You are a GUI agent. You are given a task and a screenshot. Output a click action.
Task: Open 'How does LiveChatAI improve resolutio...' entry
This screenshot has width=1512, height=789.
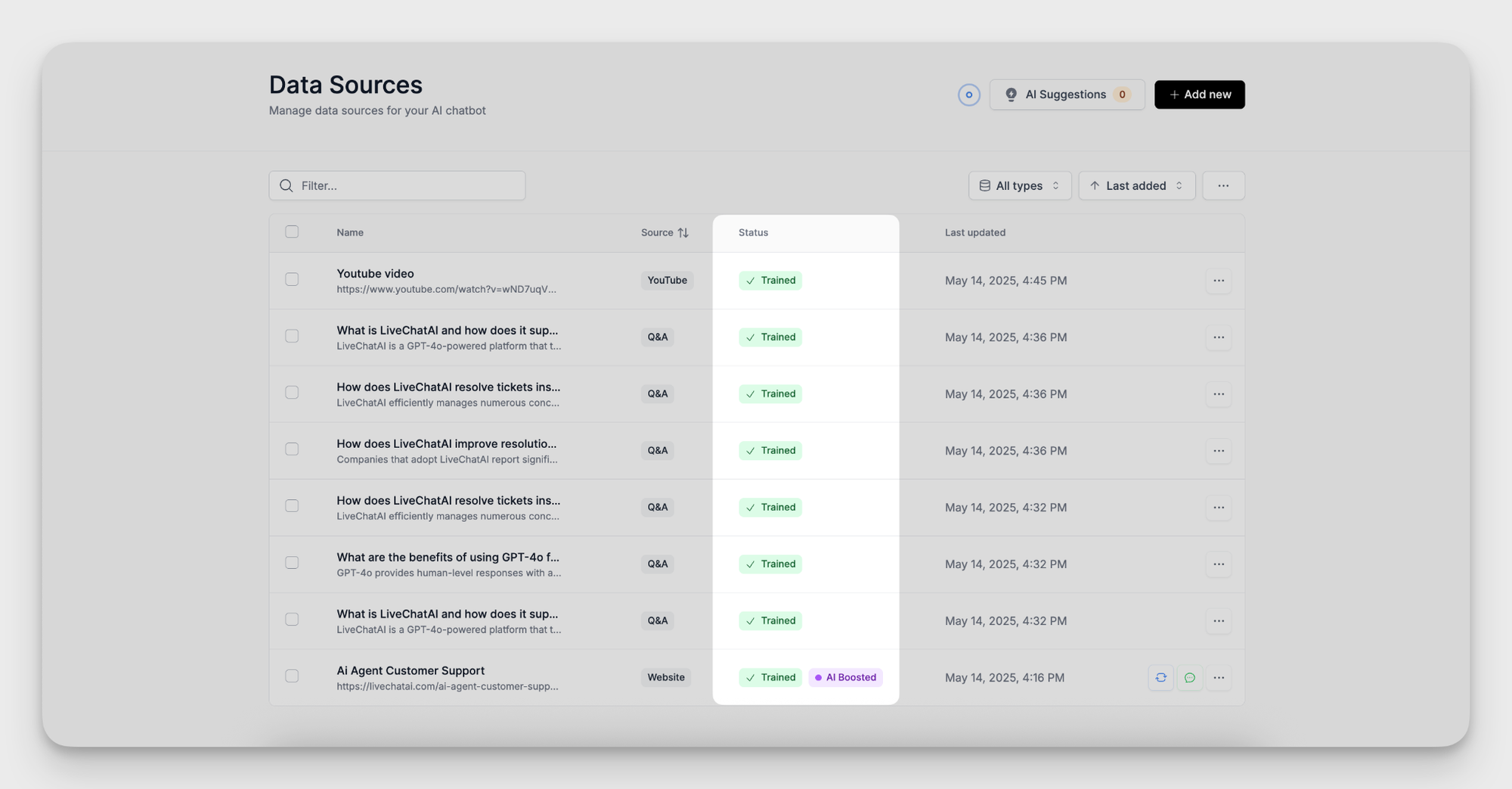coord(446,443)
